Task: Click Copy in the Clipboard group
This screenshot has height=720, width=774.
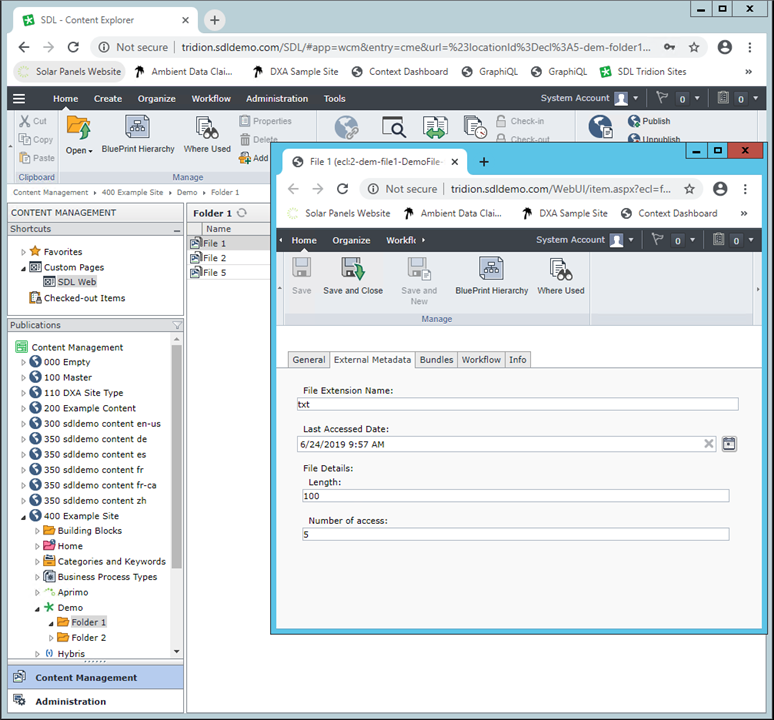Action: click(x=36, y=140)
